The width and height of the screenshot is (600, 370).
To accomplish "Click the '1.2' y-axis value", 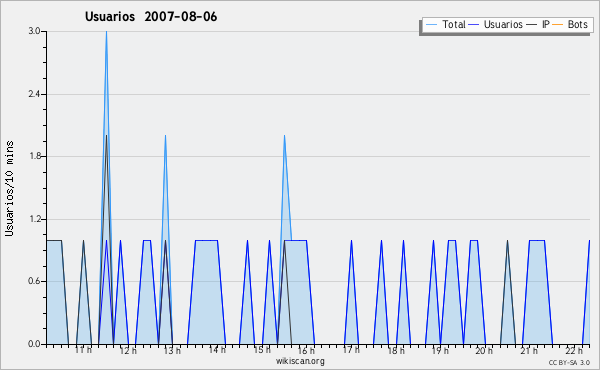I will [34, 219].
